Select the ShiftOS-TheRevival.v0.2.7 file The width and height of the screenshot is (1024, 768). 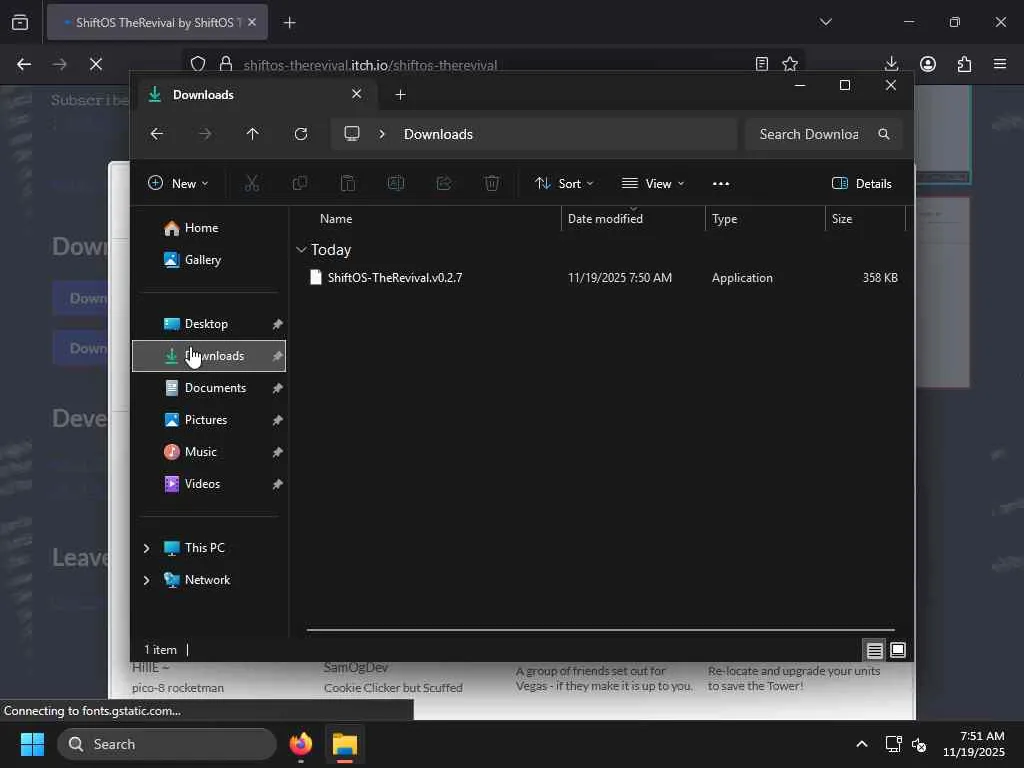(394, 278)
